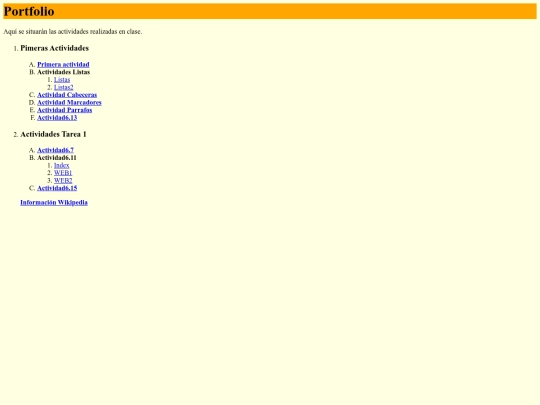The width and height of the screenshot is (540, 405).
Task: Click the Actividad6.7 link
Action: tap(55, 150)
